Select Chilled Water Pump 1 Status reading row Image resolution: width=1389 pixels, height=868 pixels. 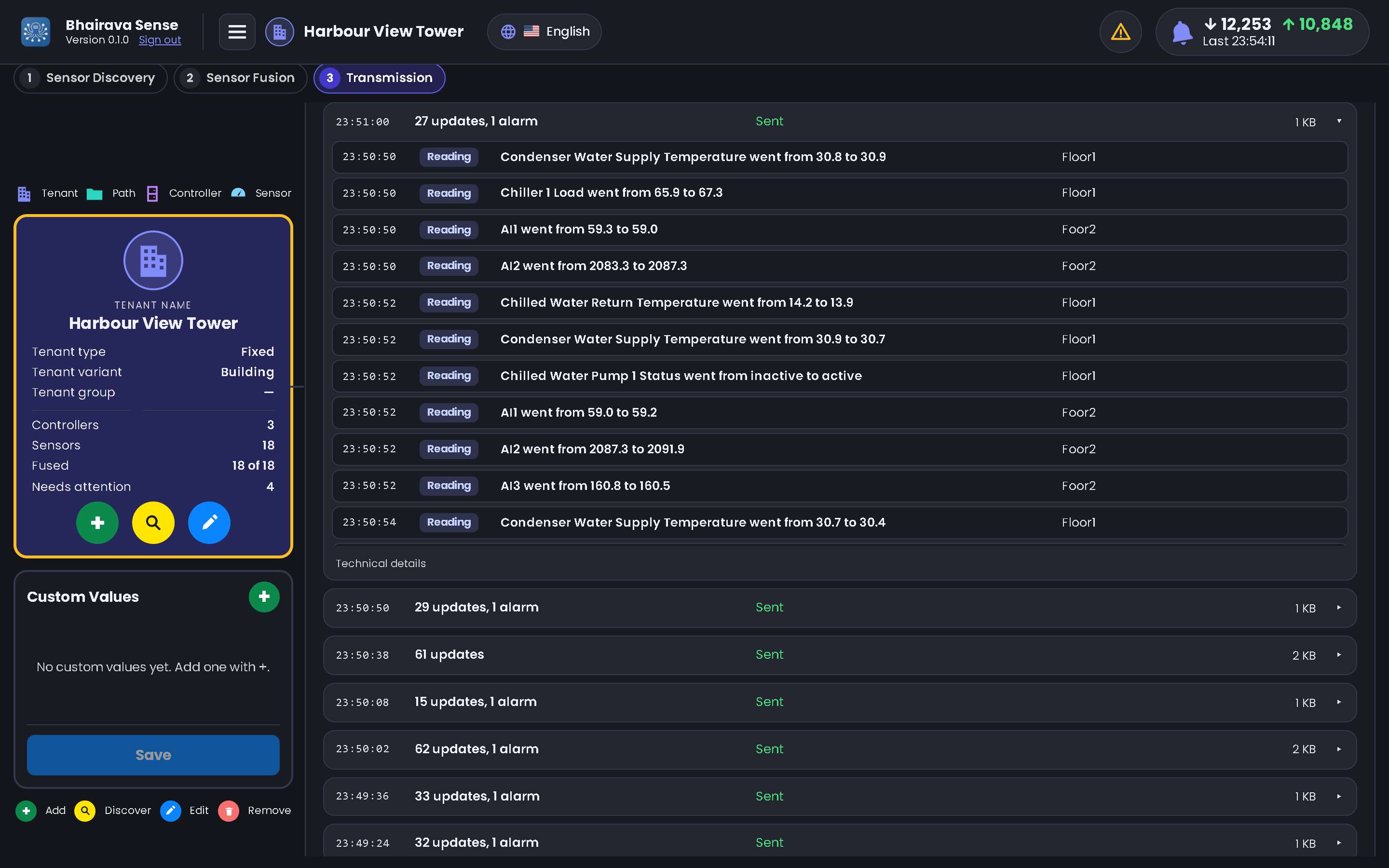pos(840,376)
